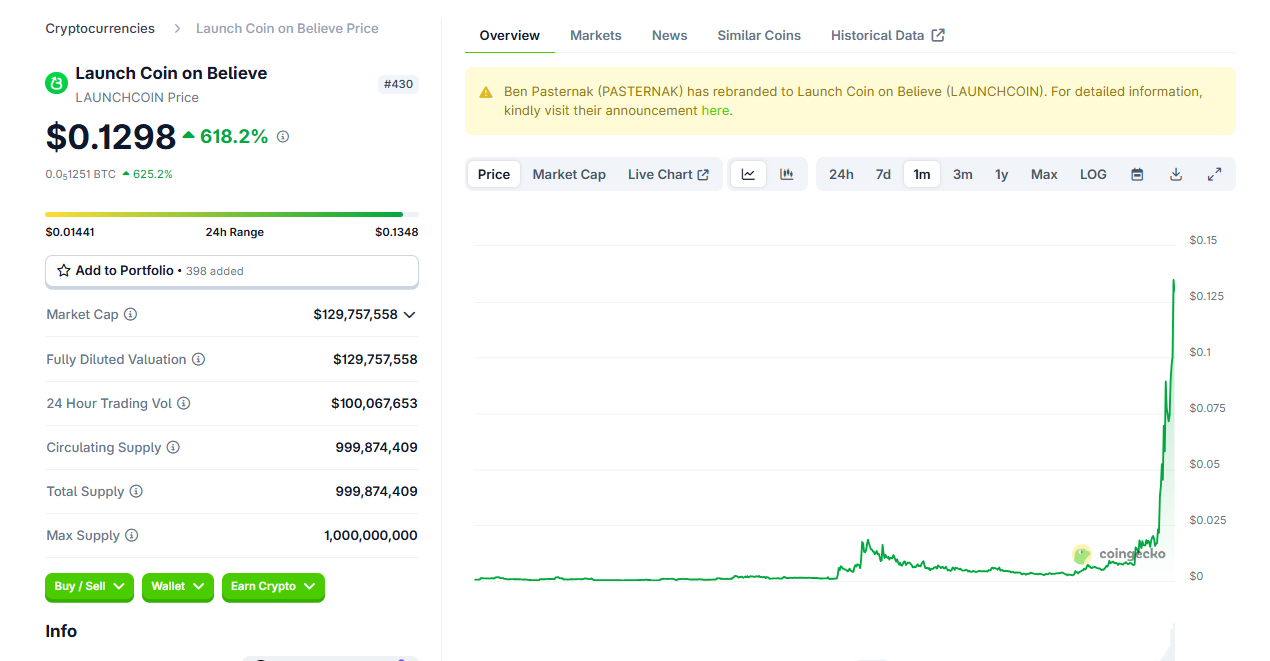Switch to the Similar Coins tab

[x=759, y=36]
